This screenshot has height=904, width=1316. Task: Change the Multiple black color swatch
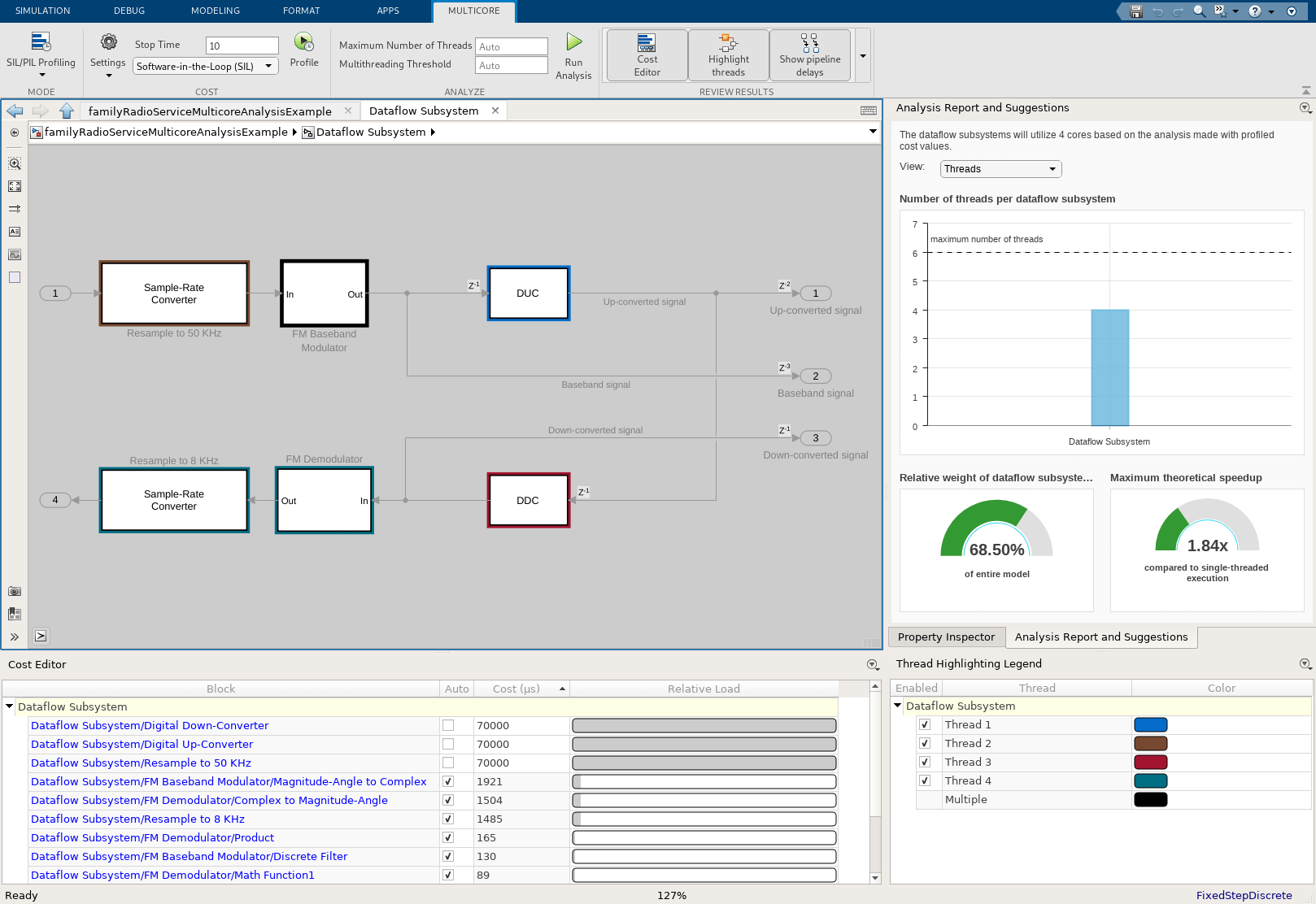click(x=1150, y=799)
